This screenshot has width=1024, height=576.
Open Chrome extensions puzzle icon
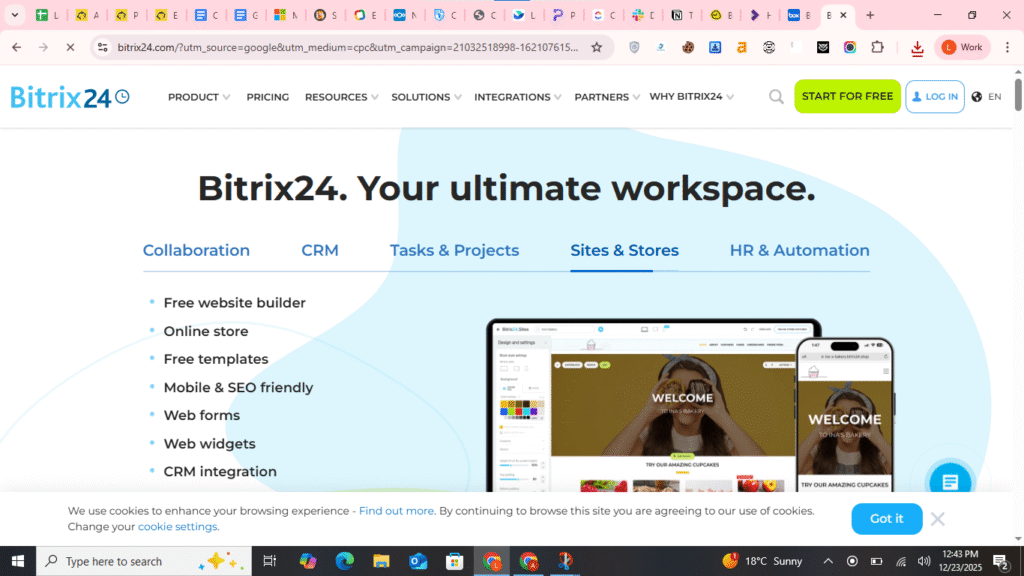[877, 47]
